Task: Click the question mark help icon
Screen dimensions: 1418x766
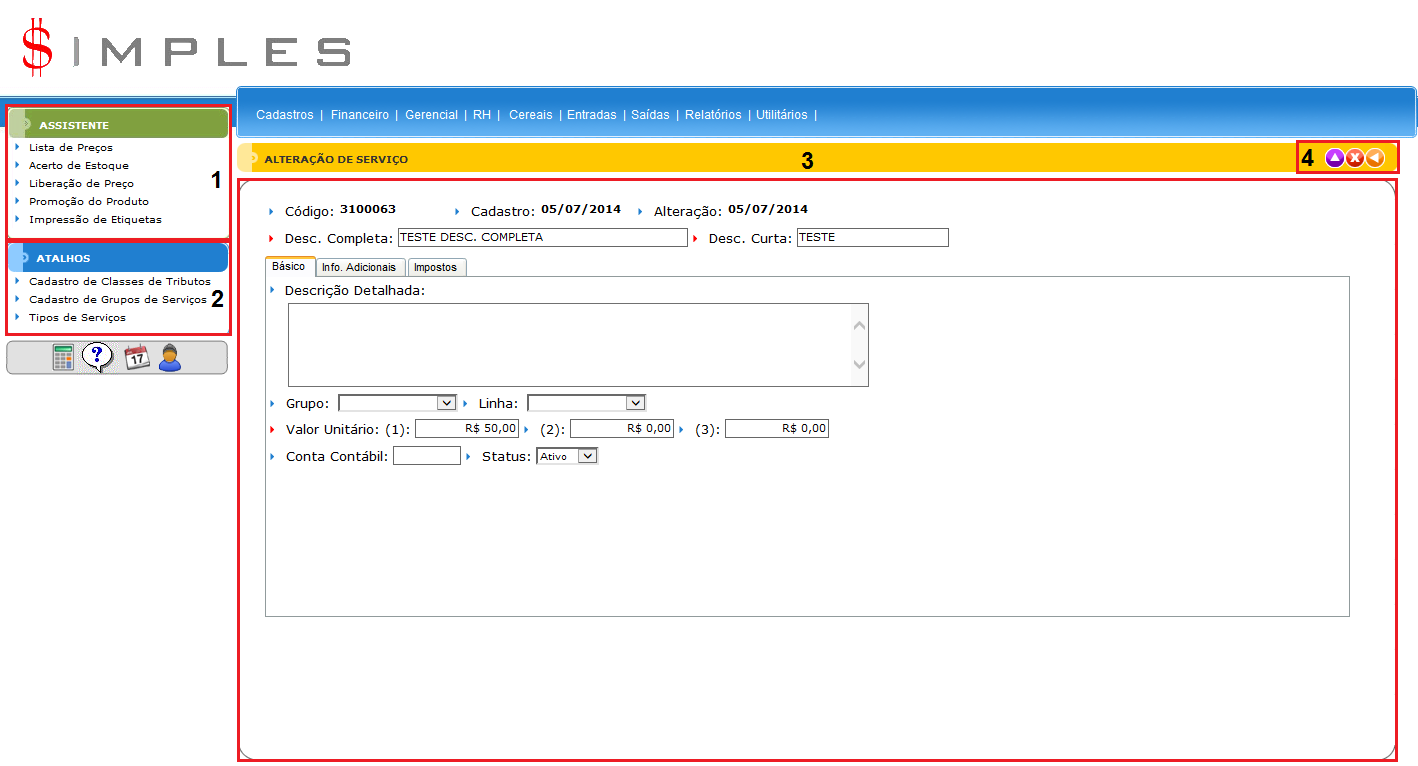Action: click(x=98, y=357)
